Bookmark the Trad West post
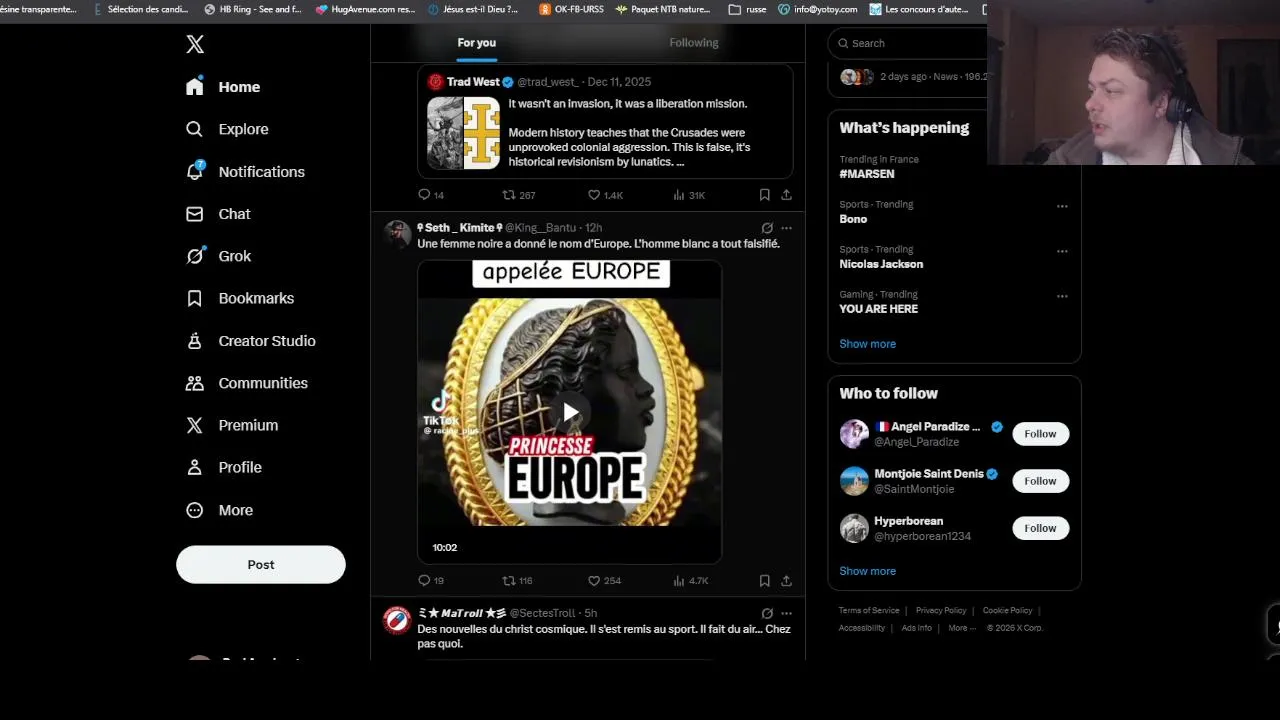 point(764,195)
